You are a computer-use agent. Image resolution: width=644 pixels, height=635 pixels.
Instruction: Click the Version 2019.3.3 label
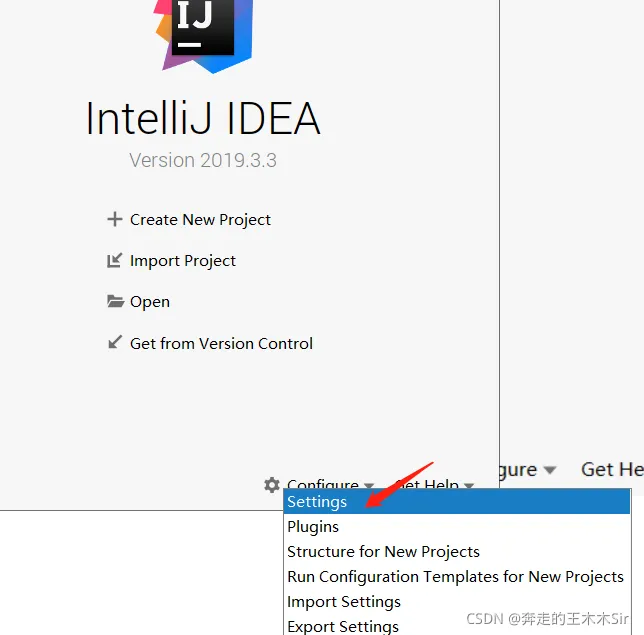click(x=203, y=160)
